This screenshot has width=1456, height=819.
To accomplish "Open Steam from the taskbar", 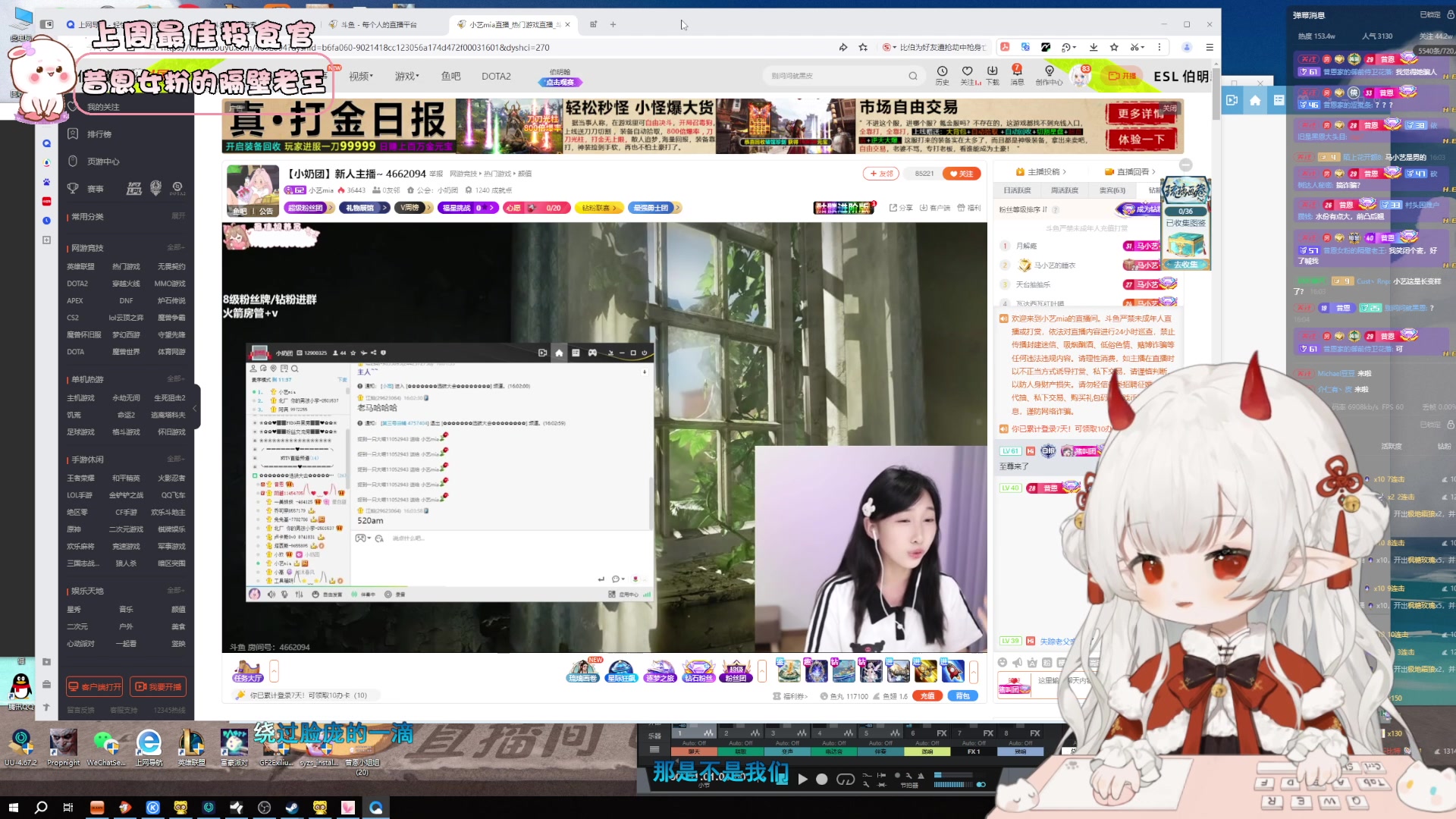I will pyautogui.click(x=292, y=808).
